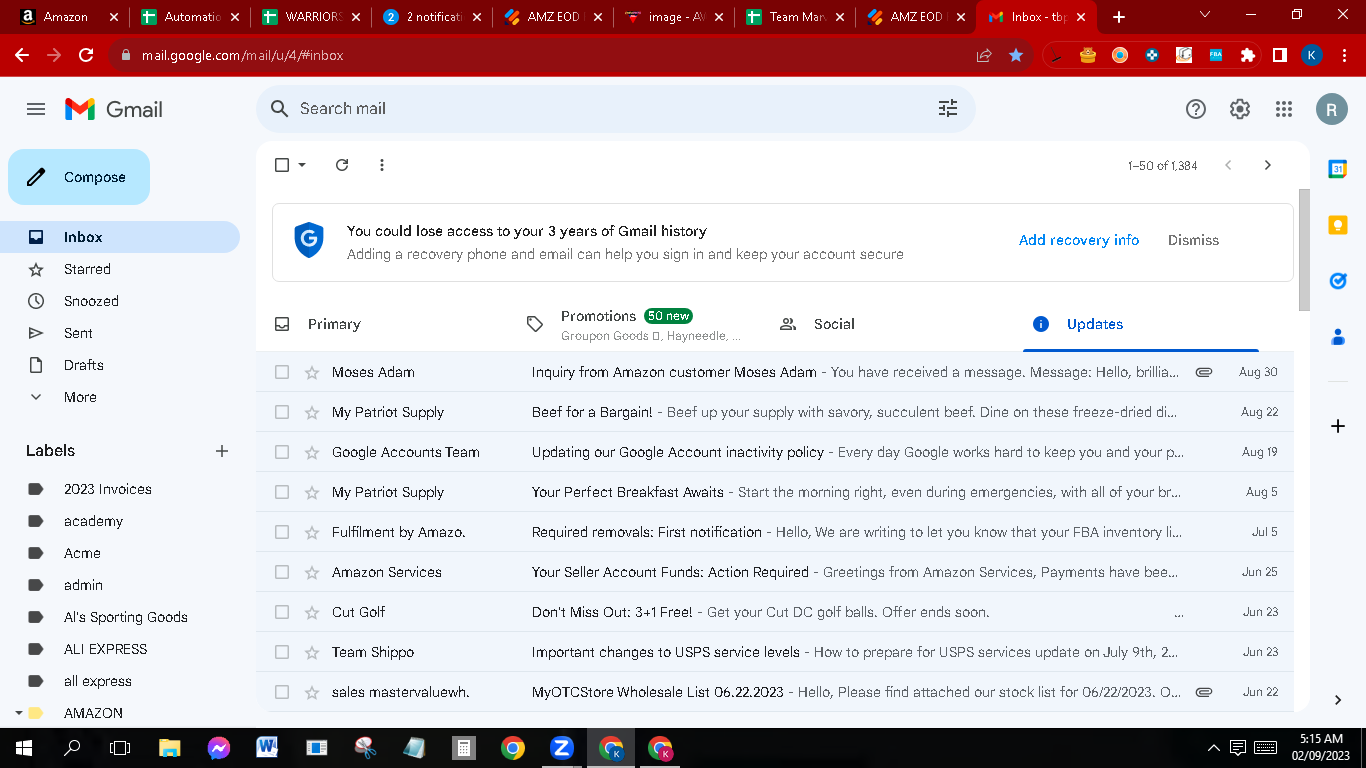Open Google Keep in the side panel

[1338, 225]
